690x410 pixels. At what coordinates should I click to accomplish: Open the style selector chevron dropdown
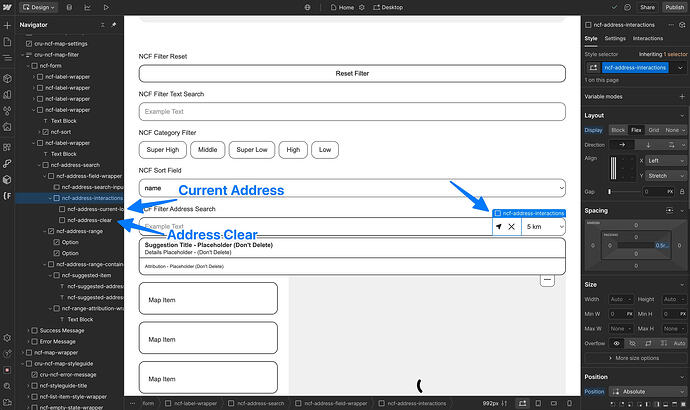pyautogui.click(x=680, y=68)
